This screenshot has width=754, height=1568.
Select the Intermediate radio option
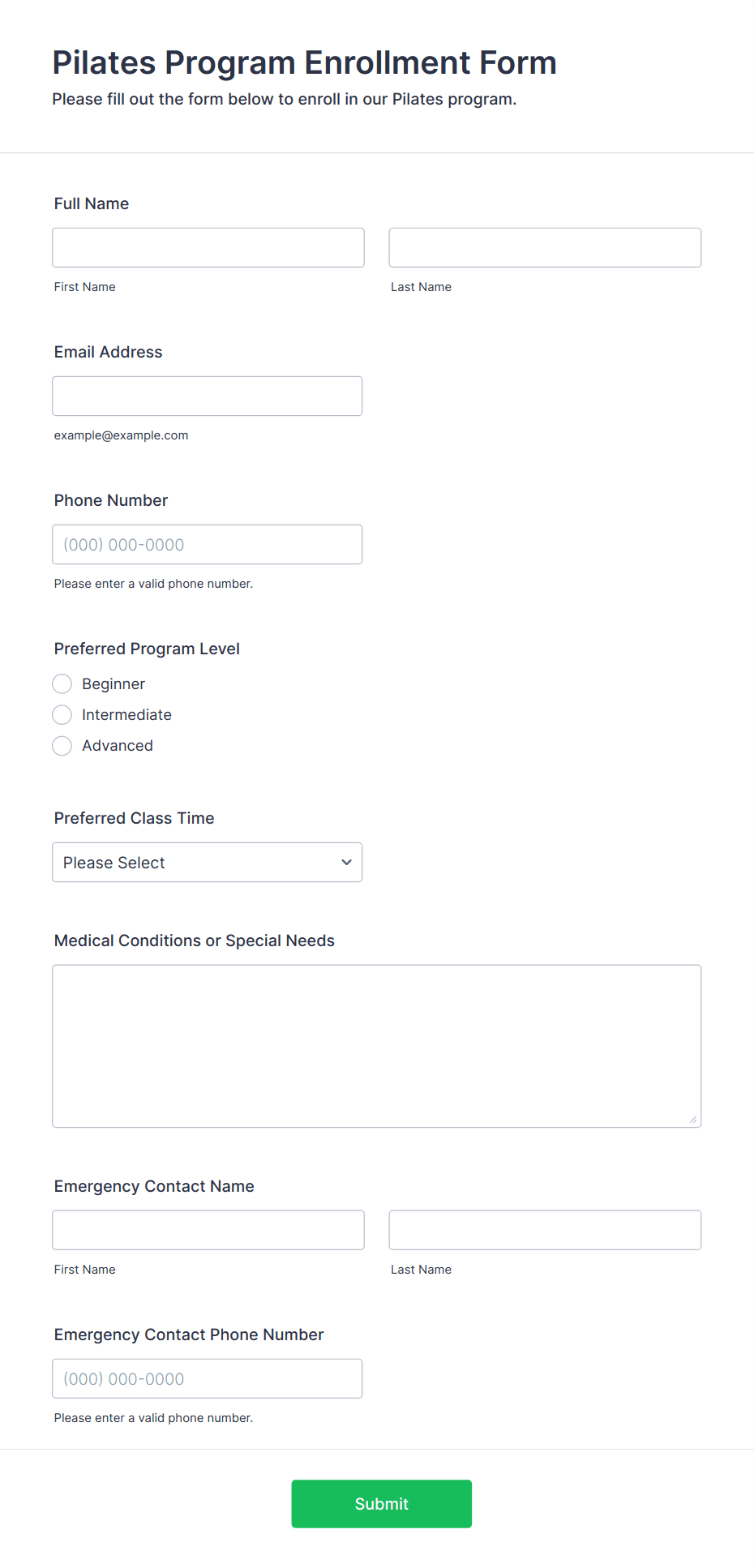pyautogui.click(x=62, y=714)
